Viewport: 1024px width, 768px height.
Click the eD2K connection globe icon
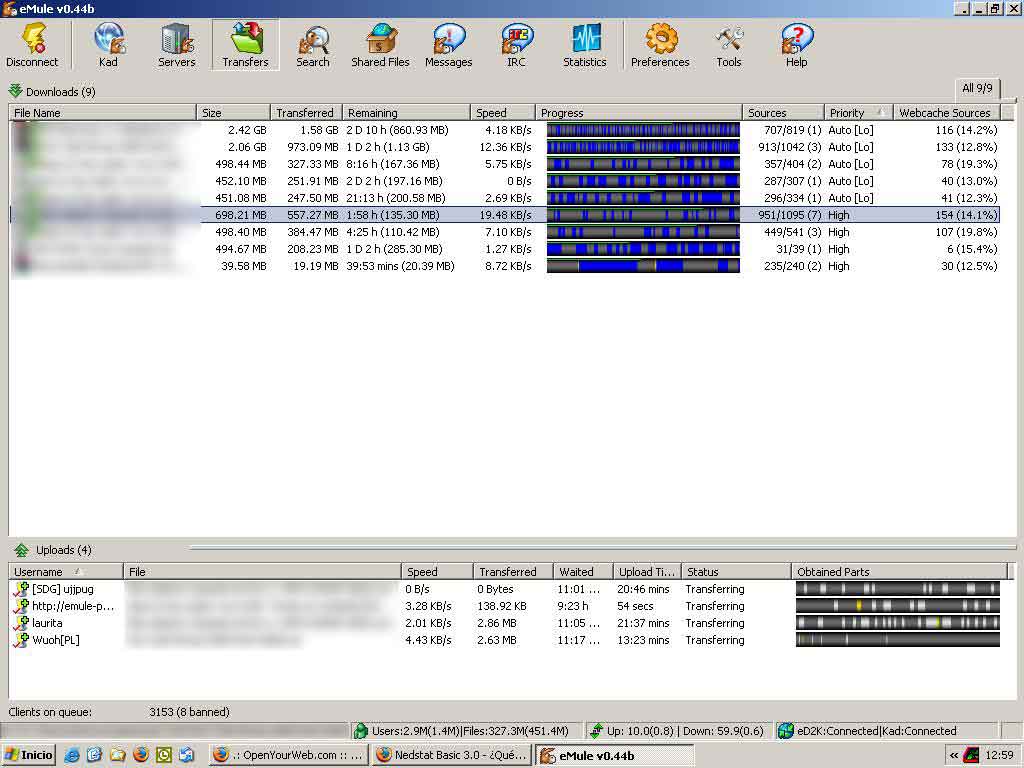pyautogui.click(x=786, y=731)
